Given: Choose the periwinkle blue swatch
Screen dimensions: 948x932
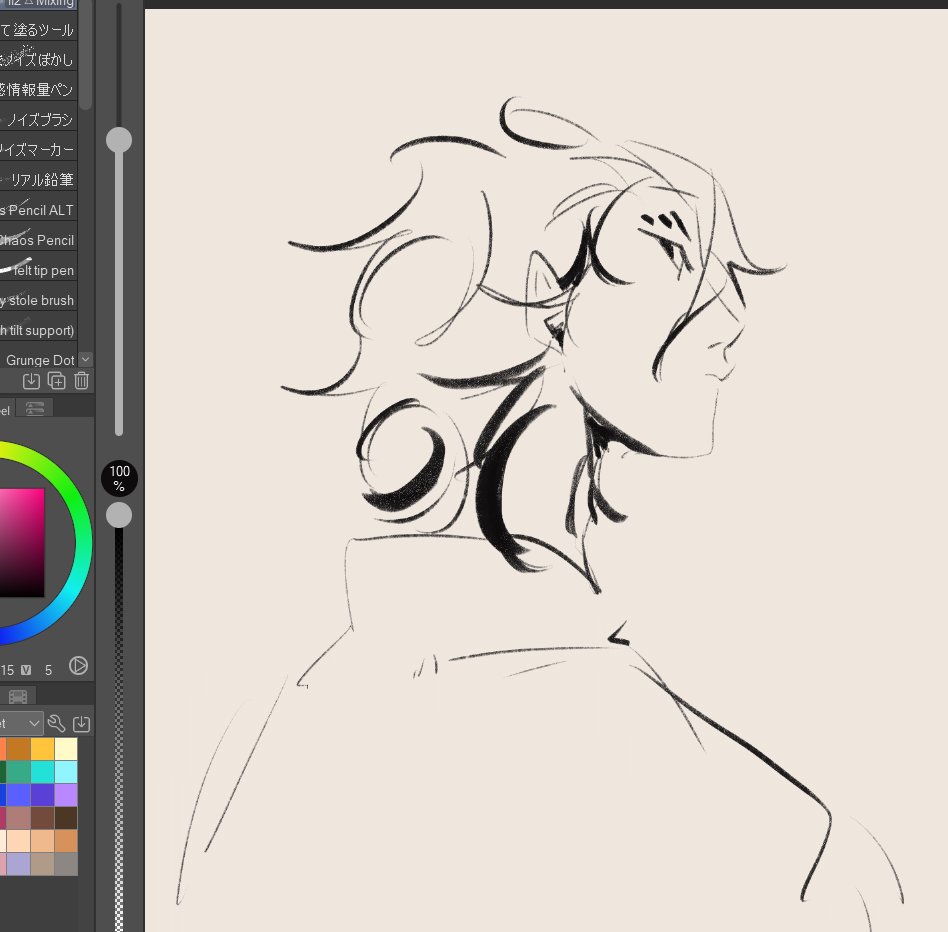Looking at the screenshot, I should point(19,795).
